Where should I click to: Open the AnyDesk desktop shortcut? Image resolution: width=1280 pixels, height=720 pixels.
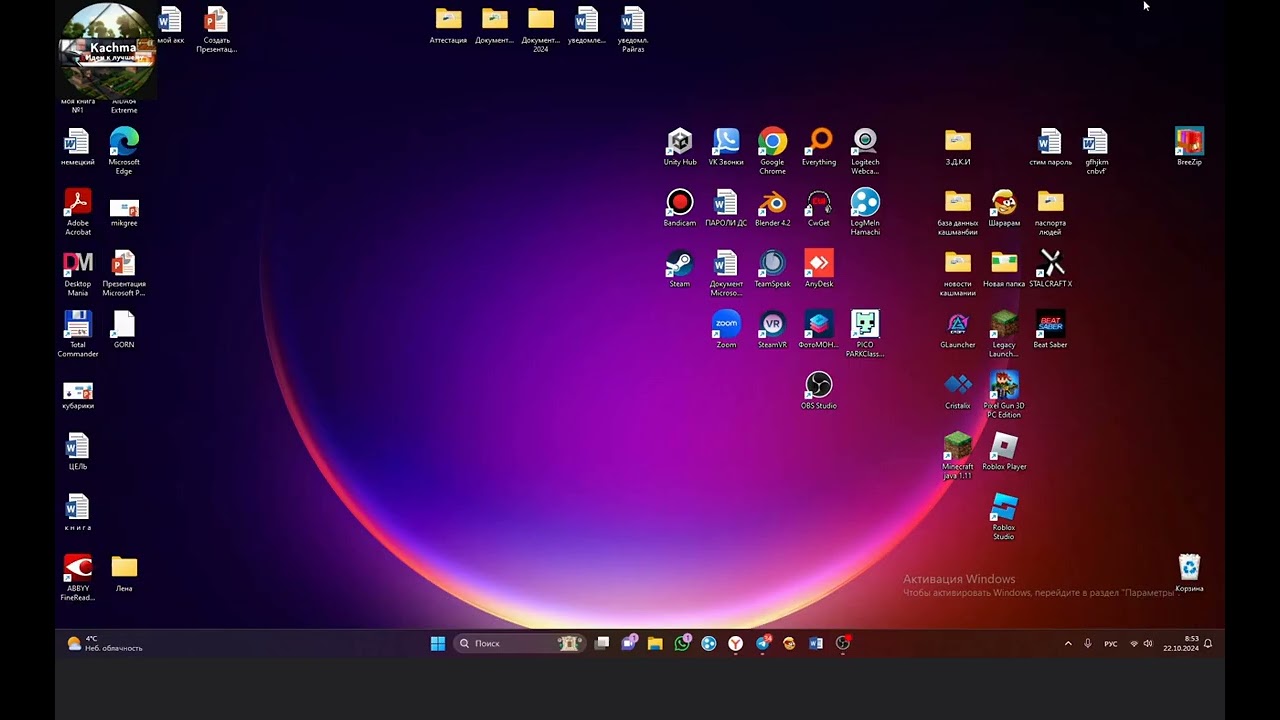(819, 269)
